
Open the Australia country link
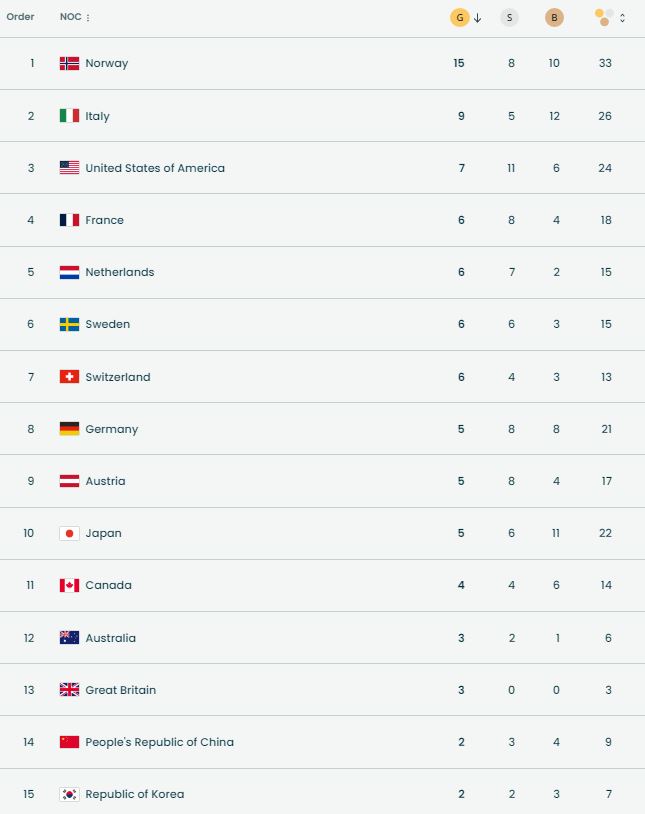[x=110, y=638]
